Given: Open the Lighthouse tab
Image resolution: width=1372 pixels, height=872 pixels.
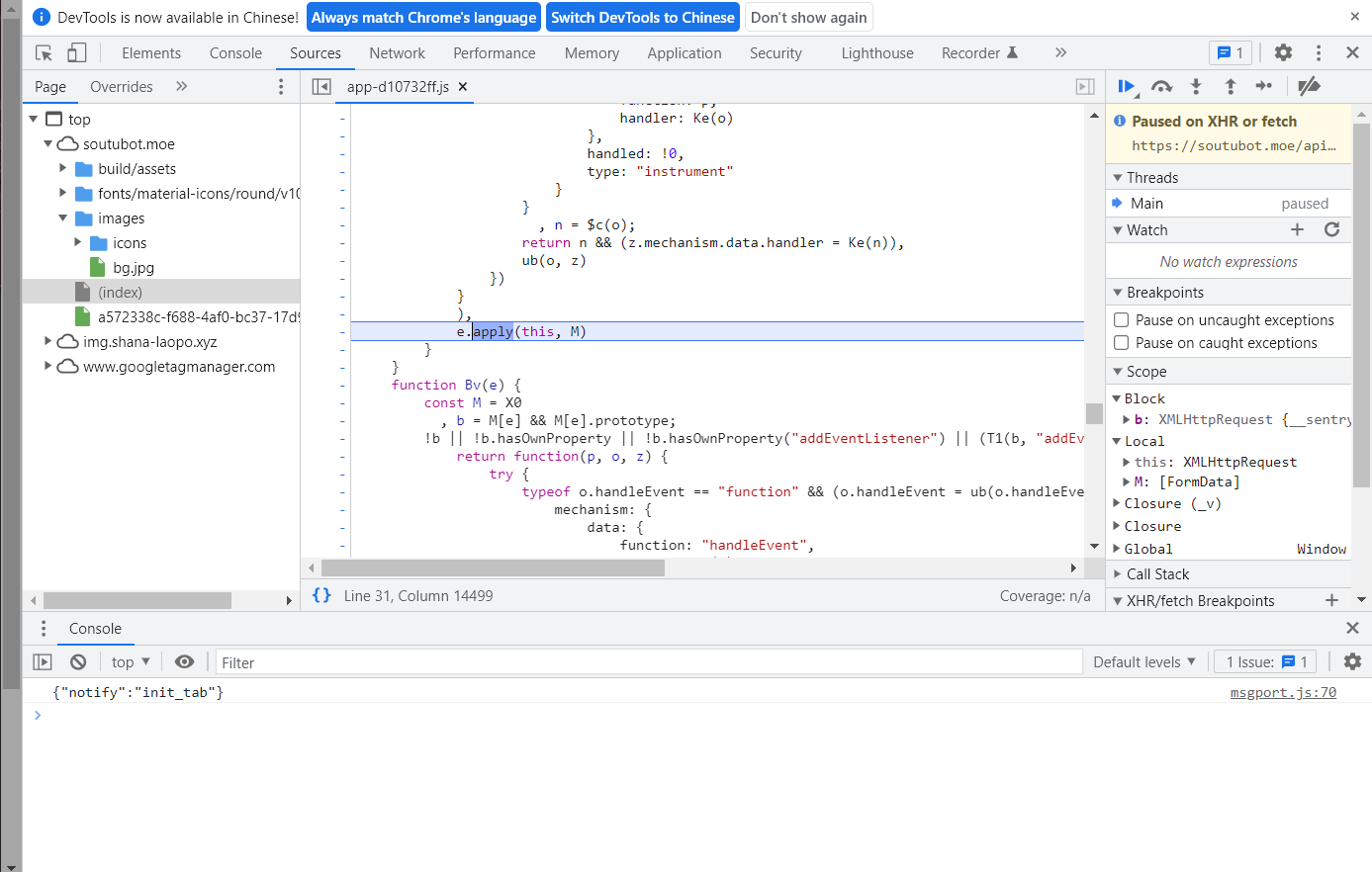Looking at the screenshot, I should coord(877,53).
